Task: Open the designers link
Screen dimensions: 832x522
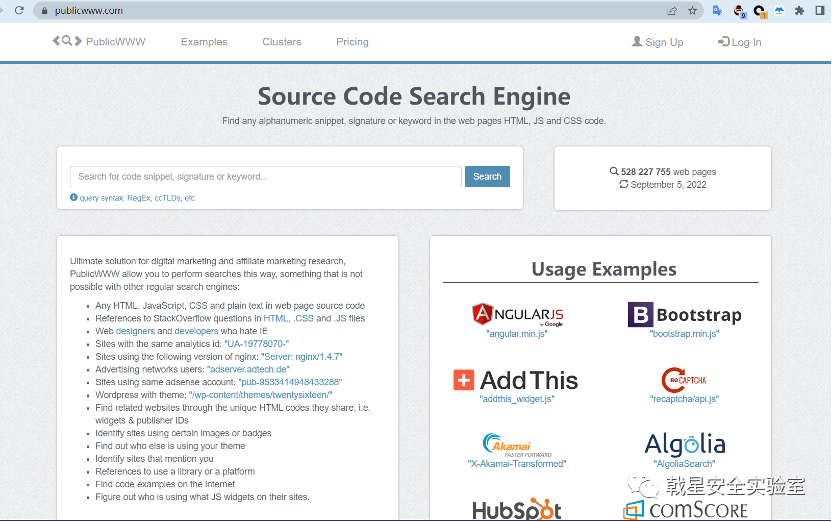Action: coord(135,331)
